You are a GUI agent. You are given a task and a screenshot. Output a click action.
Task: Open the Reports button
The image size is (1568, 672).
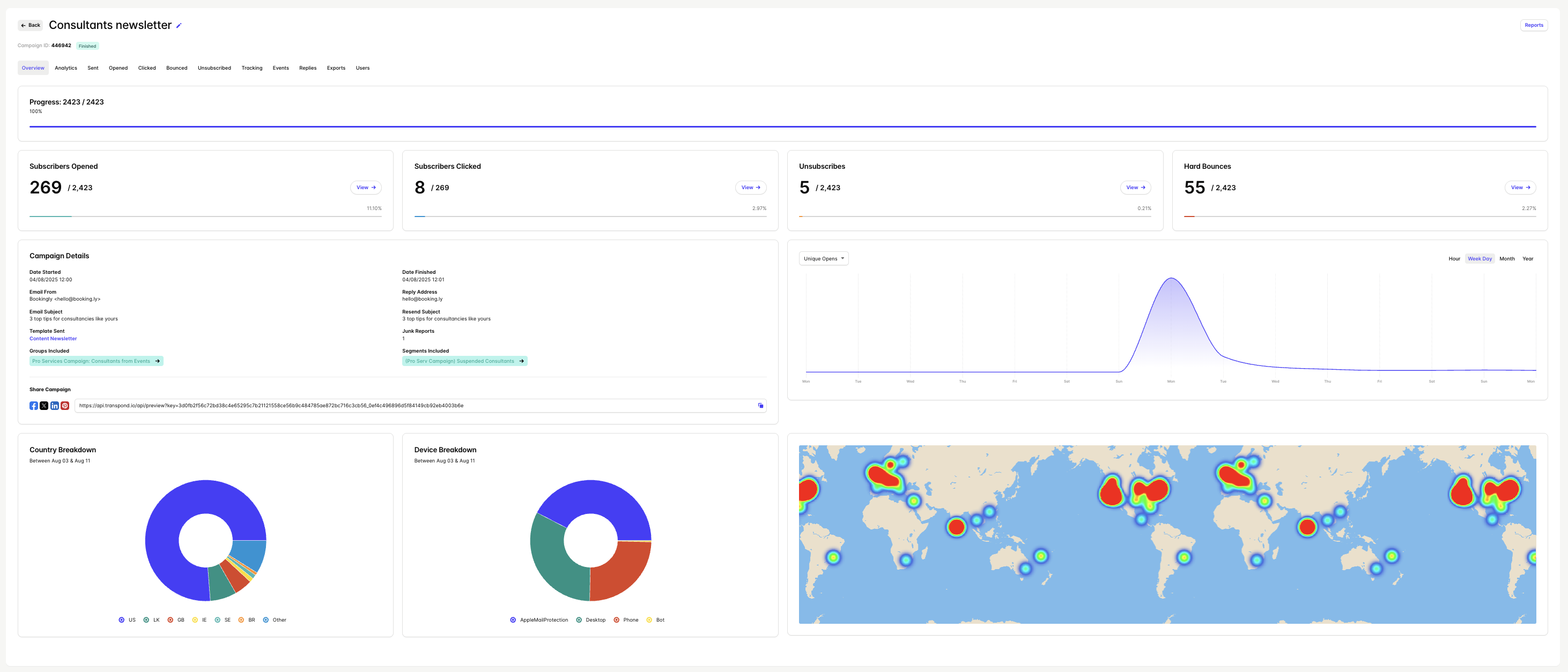[1533, 25]
